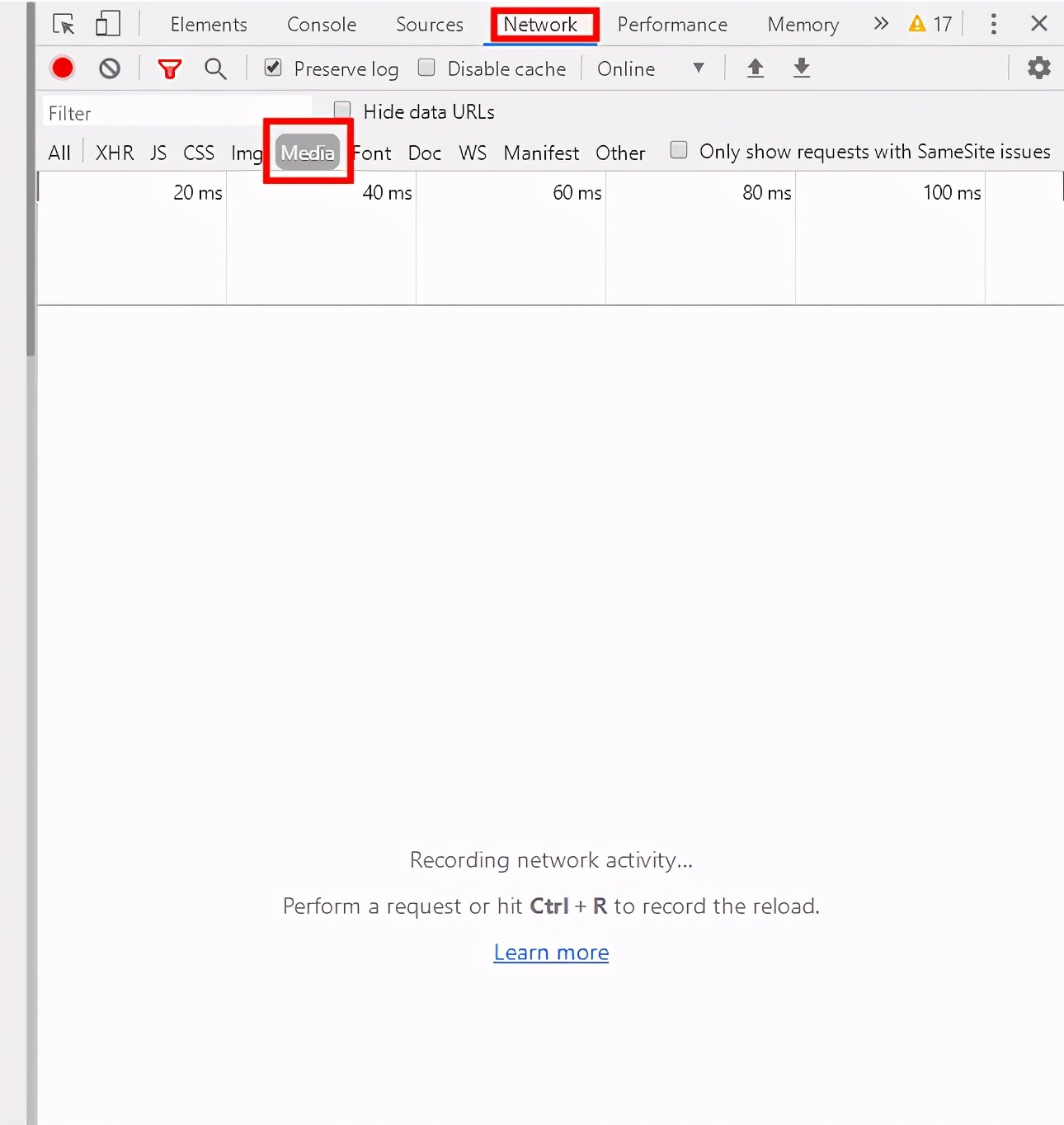Open network settings gear icon
1064x1125 pixels.
pyautogui.click(x=1039, y=68)
